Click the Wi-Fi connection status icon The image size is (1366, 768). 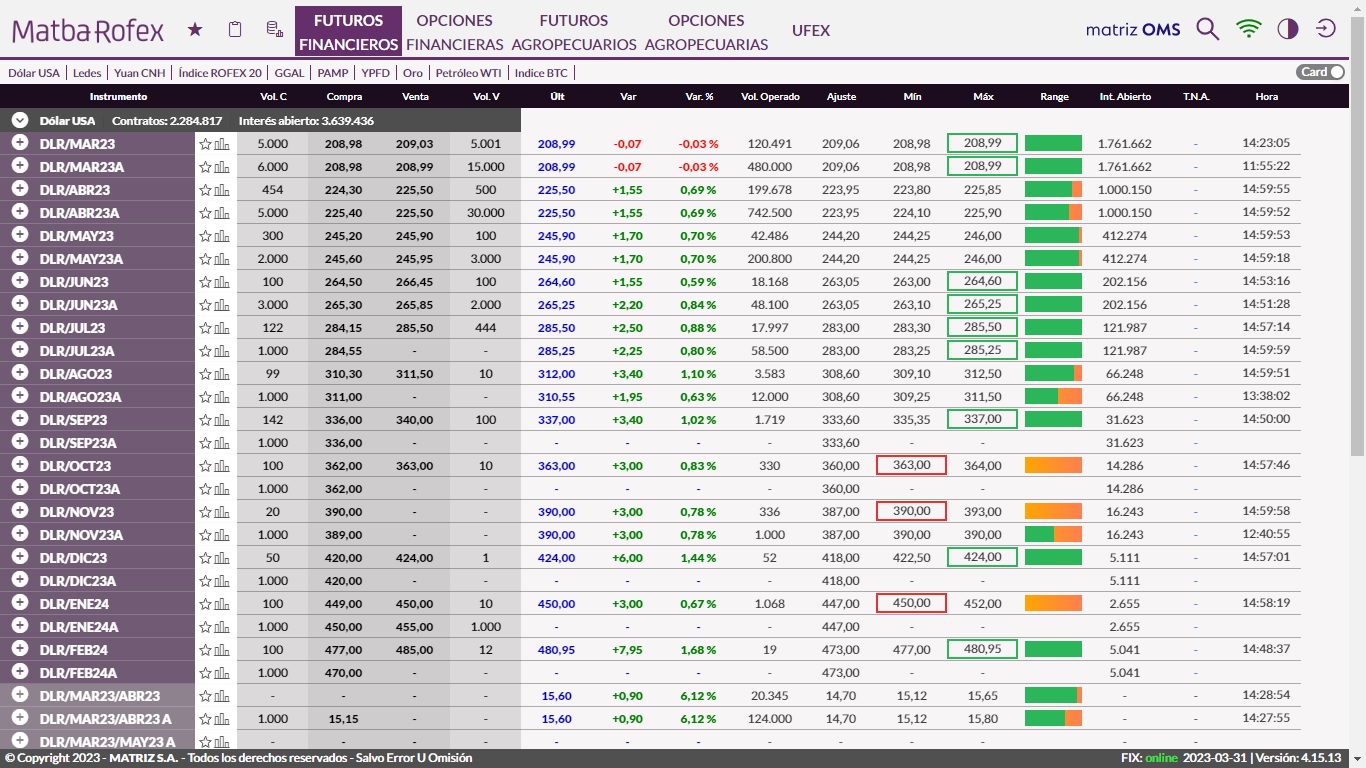[x=1248, y=29]
